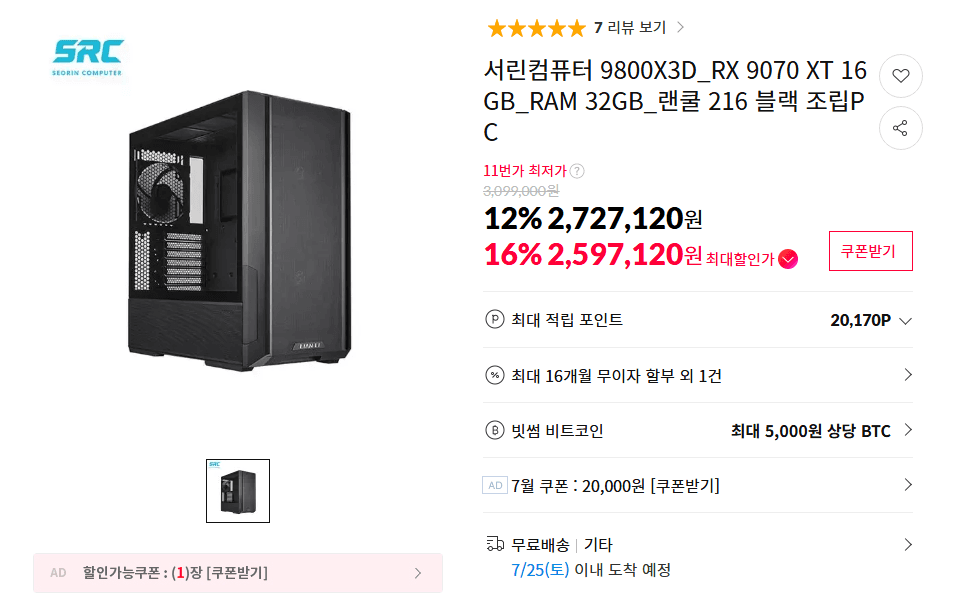Screen dimensions: 960x615
Task: Open the 7 리뷰 보기 reviews link
Action: (x=639, y=28)
